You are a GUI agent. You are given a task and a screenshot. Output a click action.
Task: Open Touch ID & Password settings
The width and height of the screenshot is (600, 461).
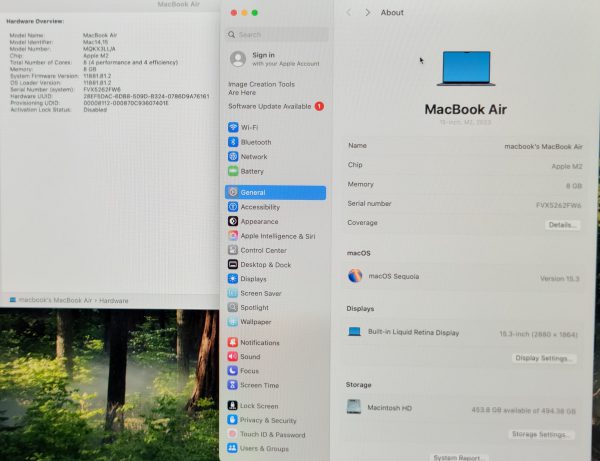click(x=272, y=435)
